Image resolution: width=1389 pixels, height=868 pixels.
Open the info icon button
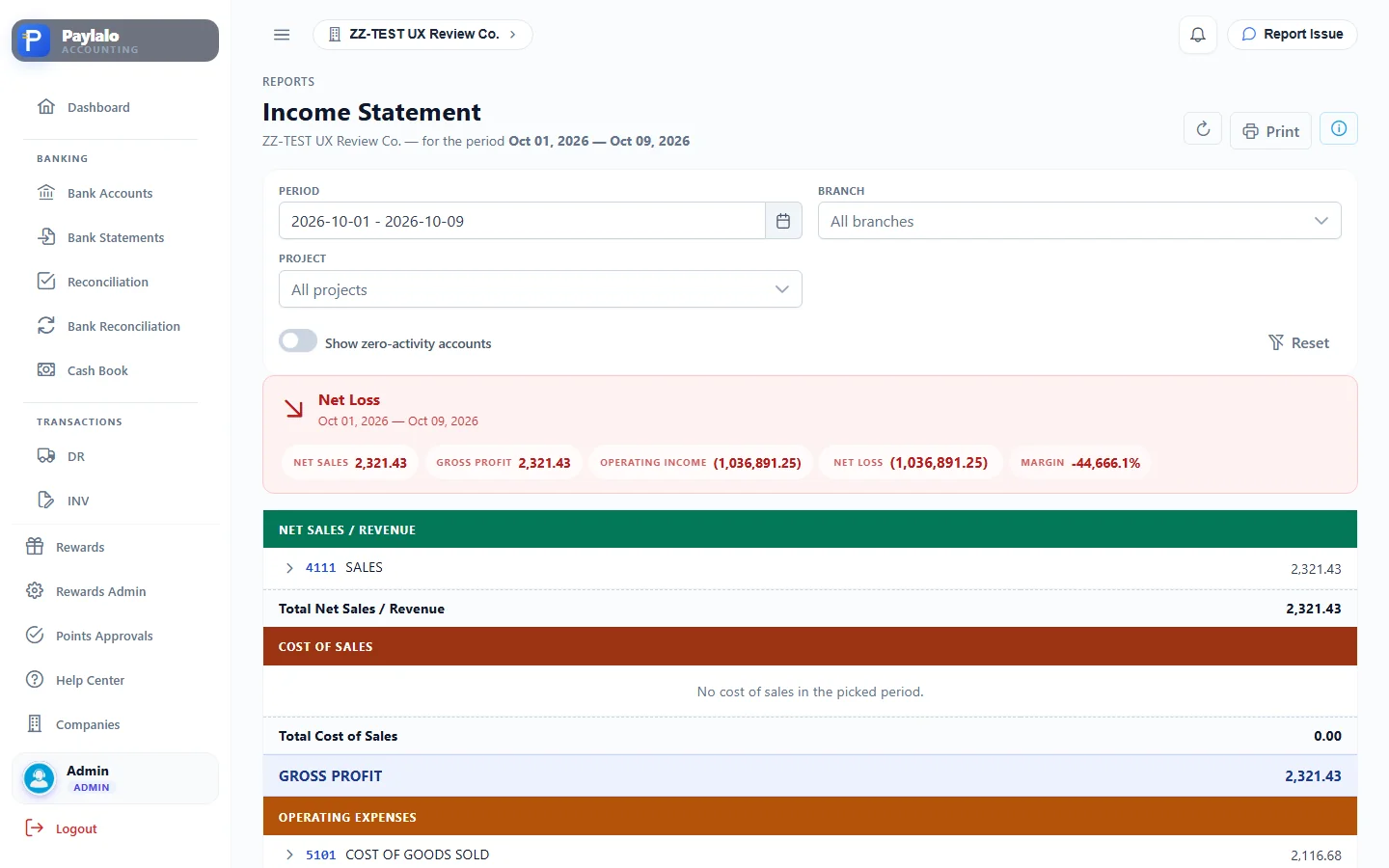[x=1339, y=128]
